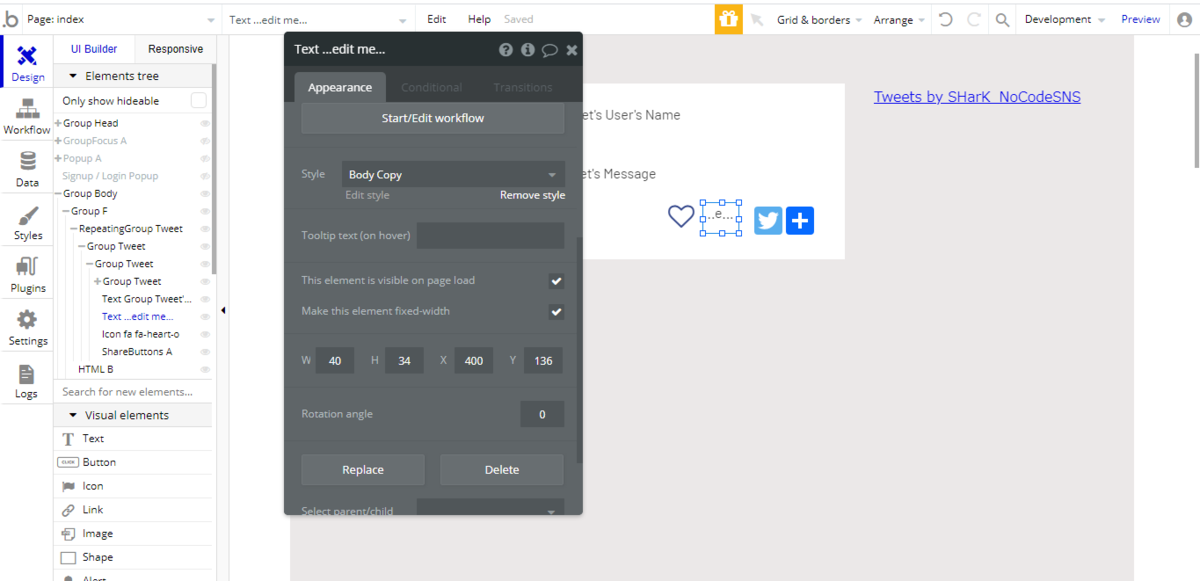Click Start/Edit workflow button
Screen dimensions: 1200x581
click(433, 118)
